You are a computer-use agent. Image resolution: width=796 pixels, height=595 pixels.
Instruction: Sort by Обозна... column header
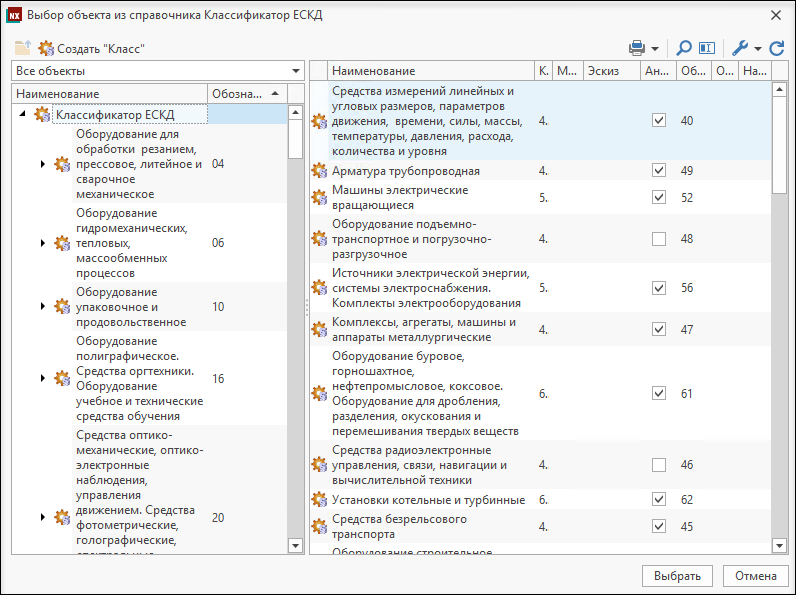coord(247,94)
